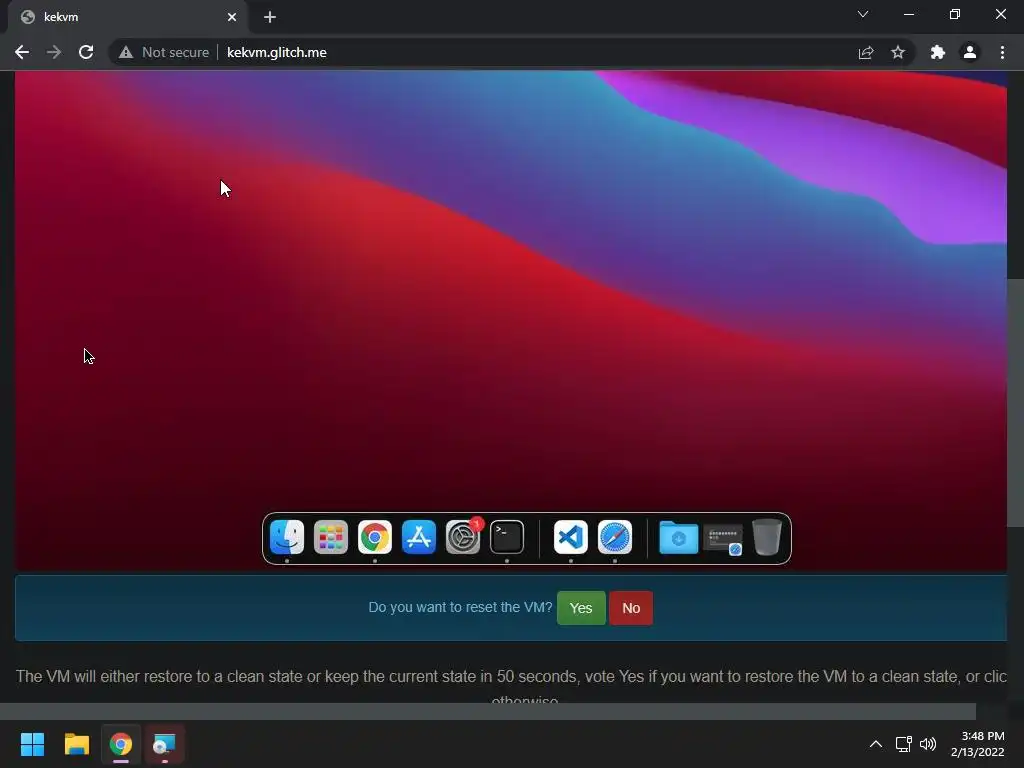The width and height of the screenshot is (1024, 768).
Task: Open the Extensions puzzle menu
Action: 938,52
